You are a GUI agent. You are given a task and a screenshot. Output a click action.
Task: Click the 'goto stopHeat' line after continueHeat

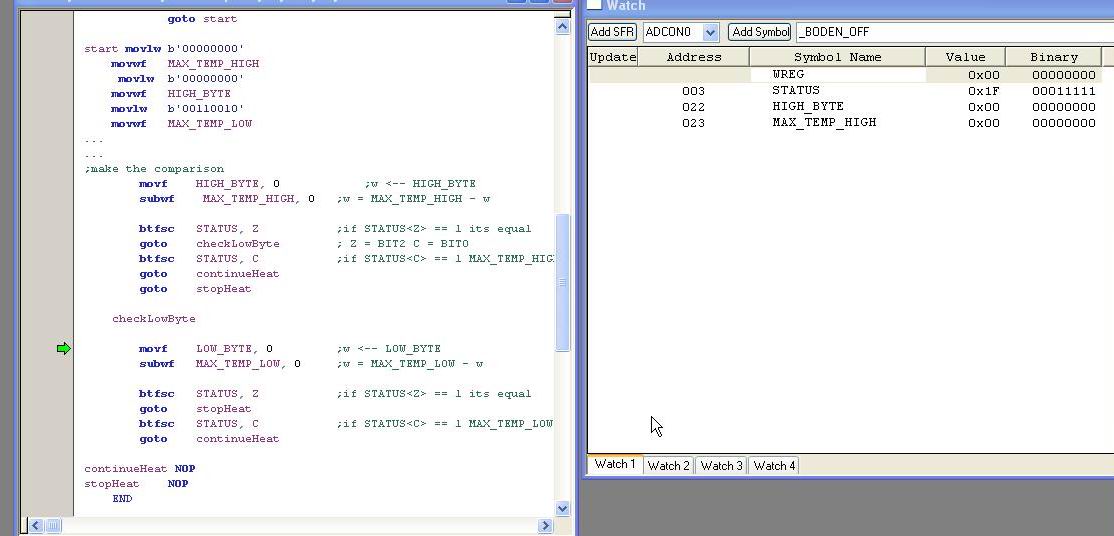point(195,289)
